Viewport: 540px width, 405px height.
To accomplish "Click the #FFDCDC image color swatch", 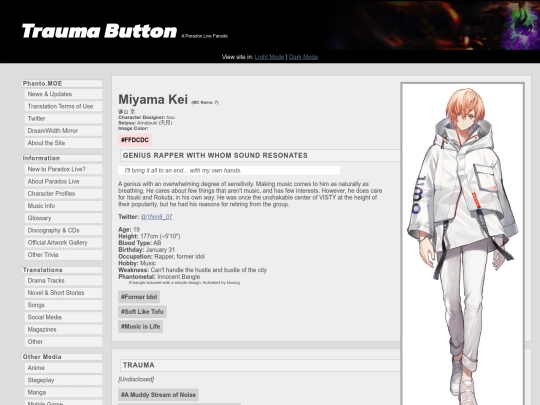I will (x=135, y=140).
